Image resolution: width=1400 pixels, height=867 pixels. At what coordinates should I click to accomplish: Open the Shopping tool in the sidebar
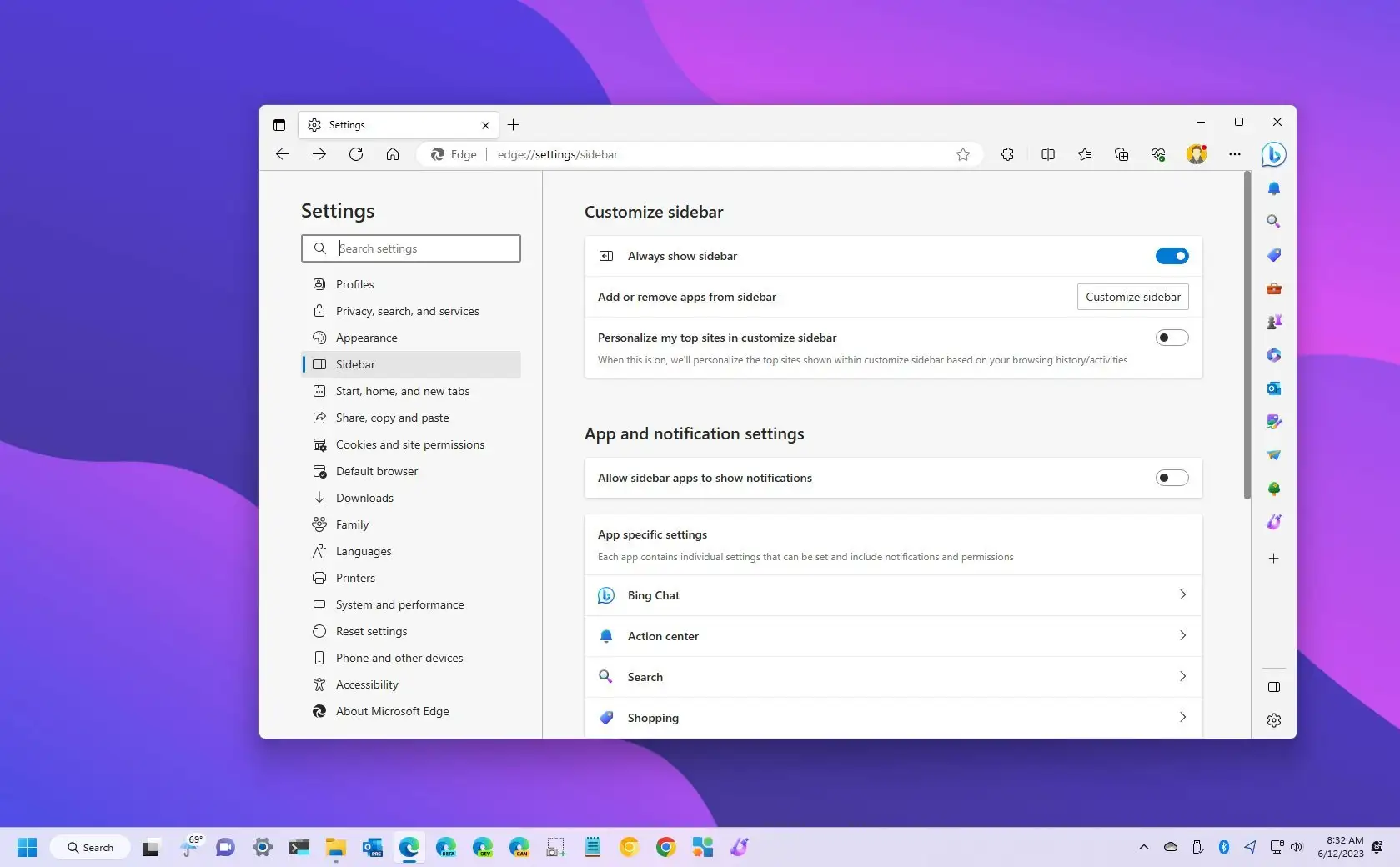point(1273,255)
